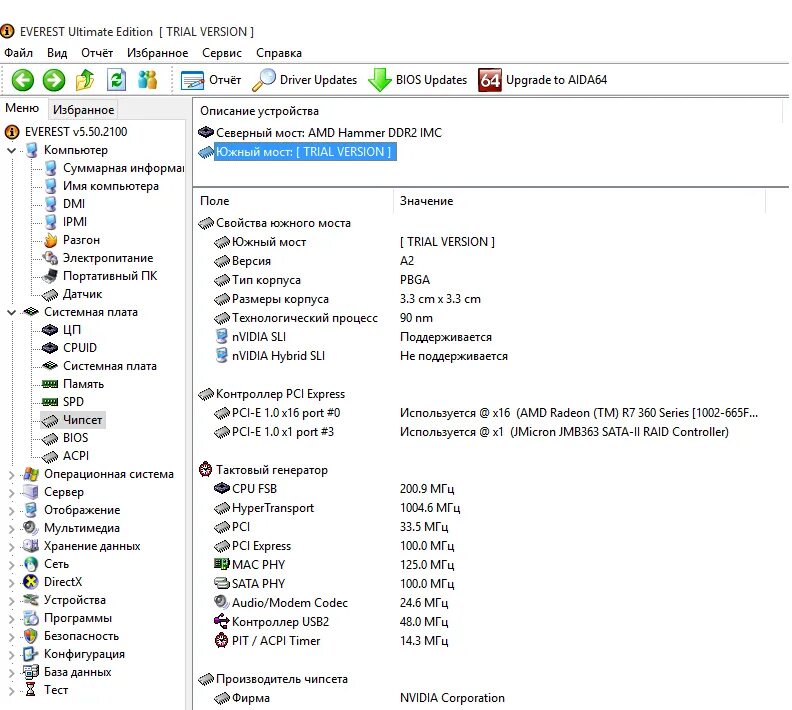The width and height of the screenshot is (792, 710).
Task: Select the IPMI tree item
Action: pyautogui.click(x=75, y=222)
